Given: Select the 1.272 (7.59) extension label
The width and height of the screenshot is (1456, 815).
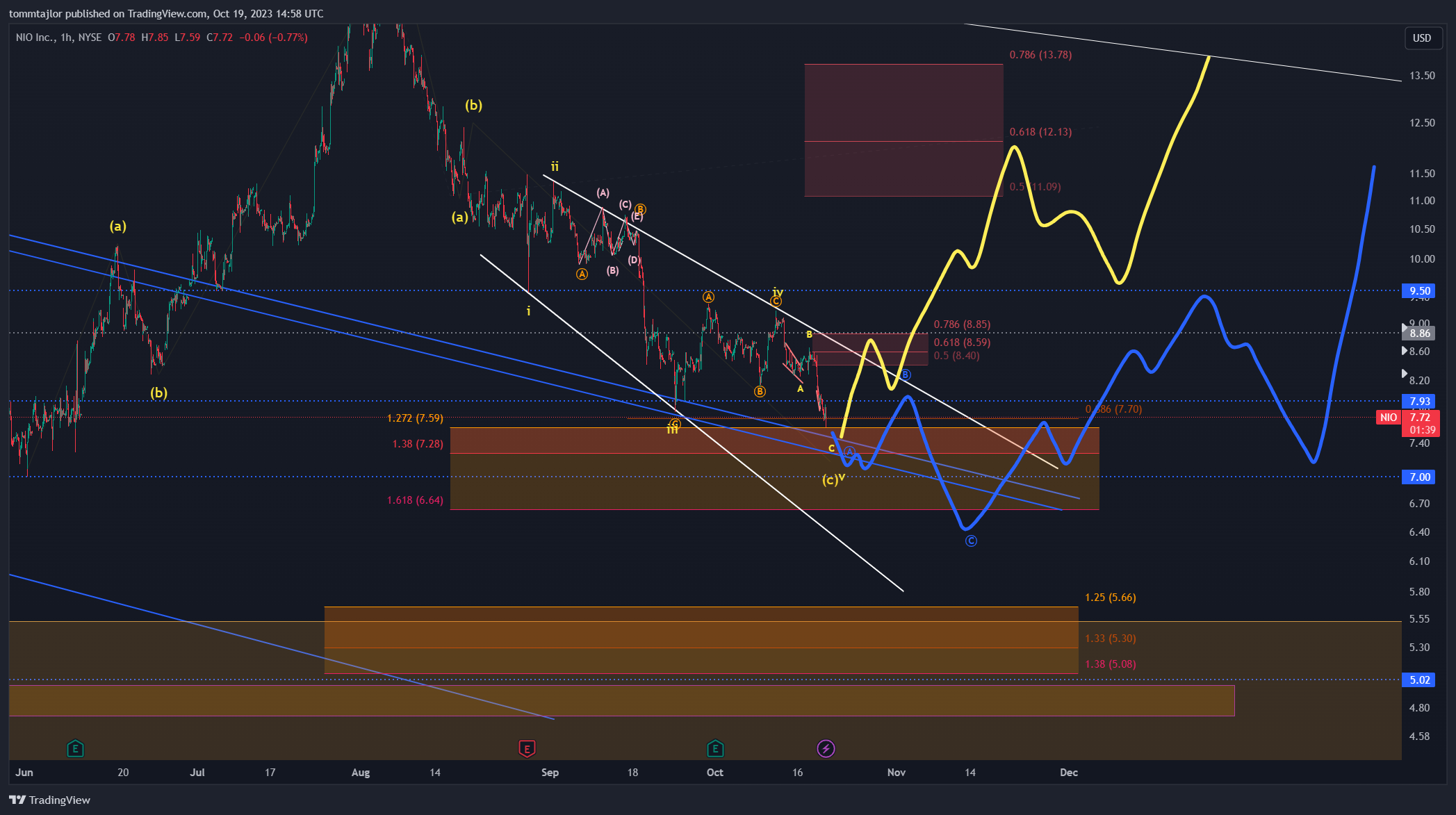Looking at the screenshot, I should point(415,418).
